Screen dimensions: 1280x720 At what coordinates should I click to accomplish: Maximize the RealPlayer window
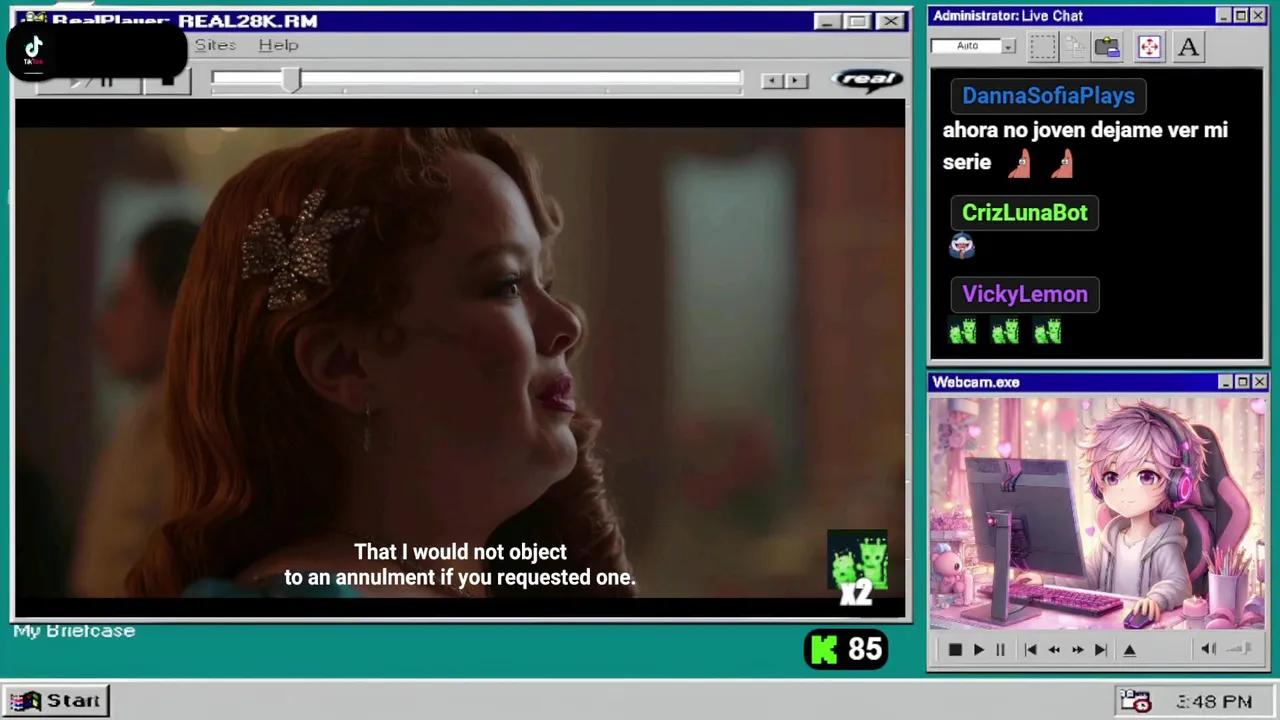tap(857, 21)
